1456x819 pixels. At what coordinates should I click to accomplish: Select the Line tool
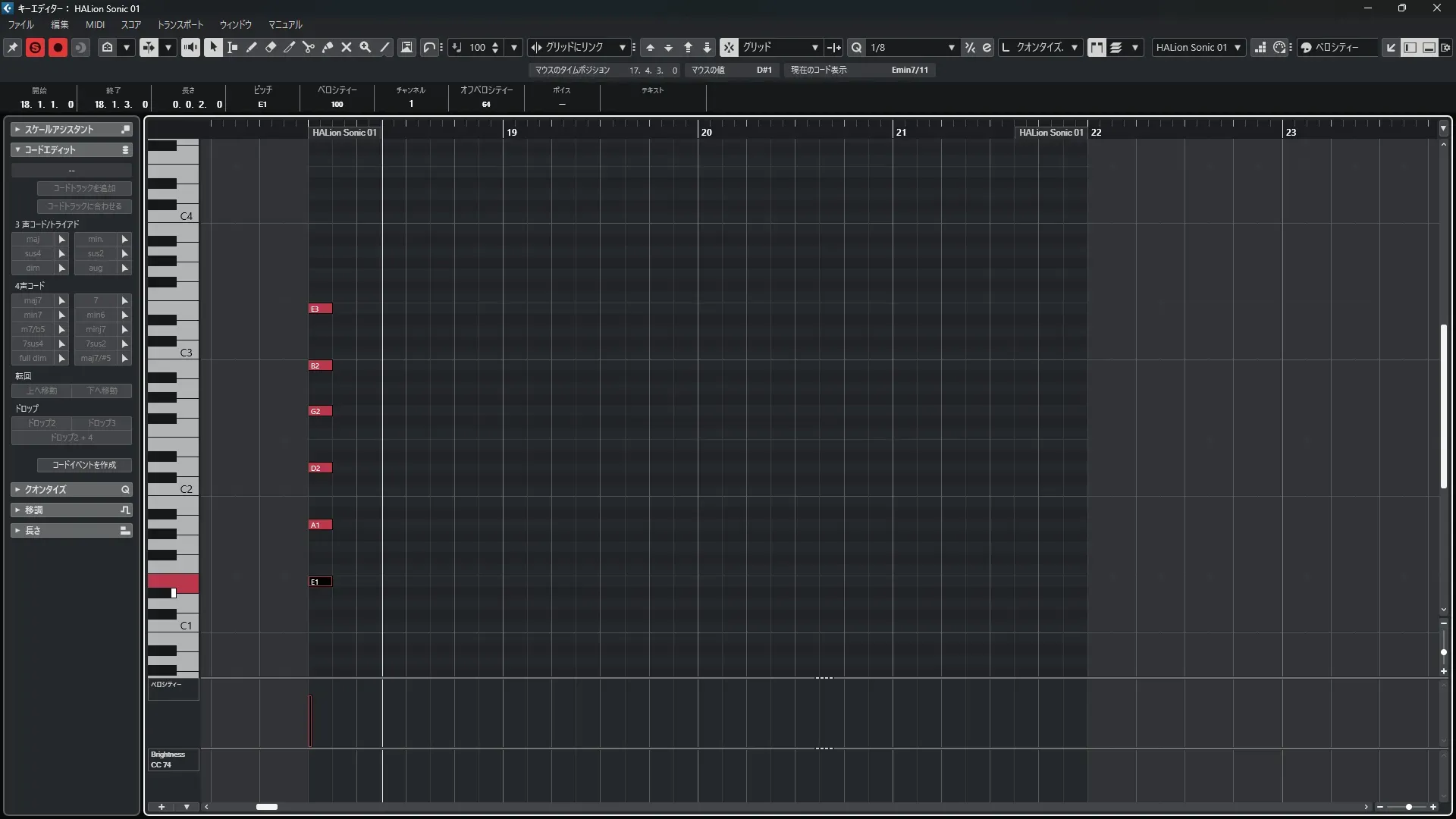[x=385, y=47]
